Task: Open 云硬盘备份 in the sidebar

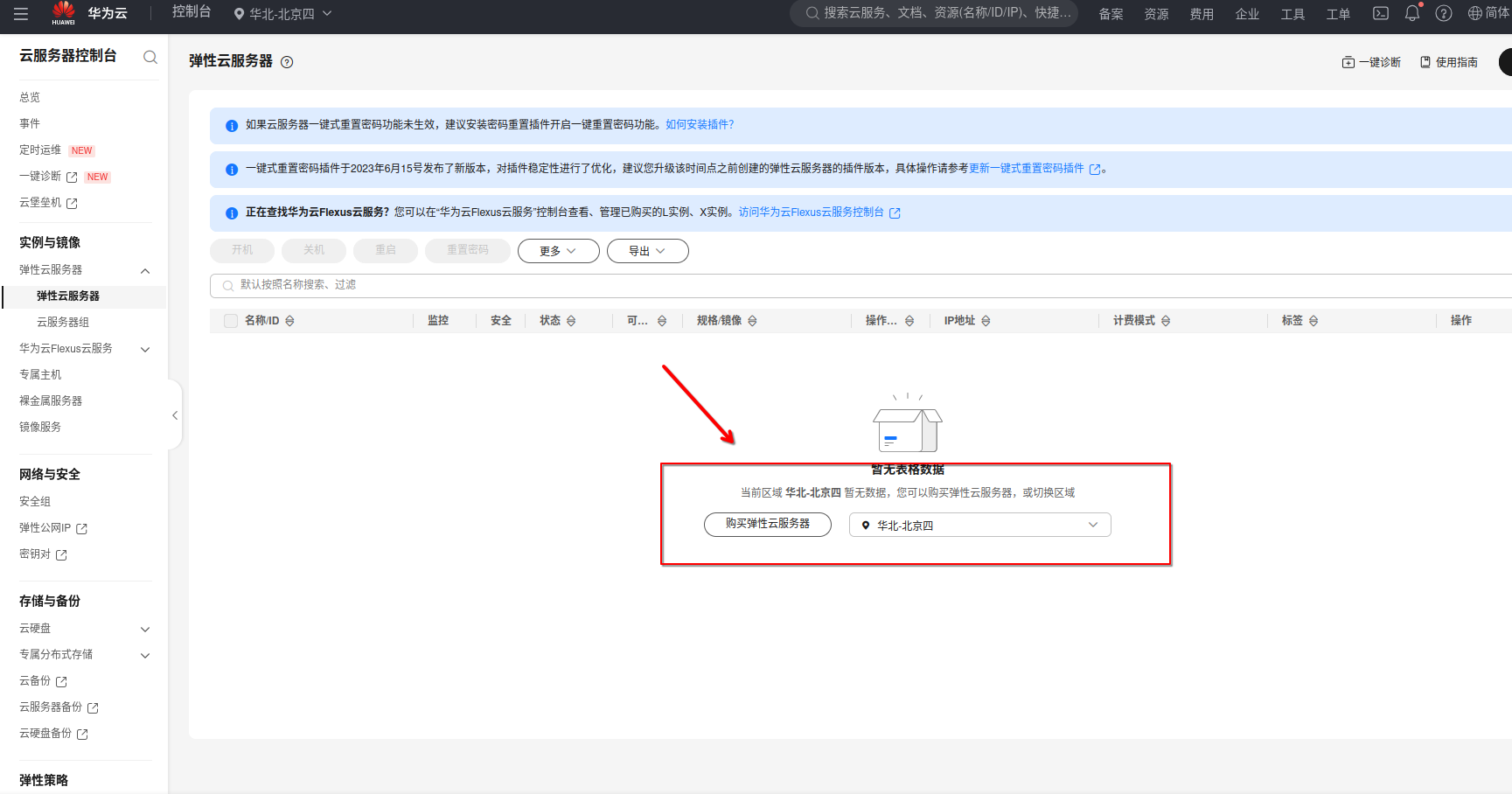Action: click(45, 733)
